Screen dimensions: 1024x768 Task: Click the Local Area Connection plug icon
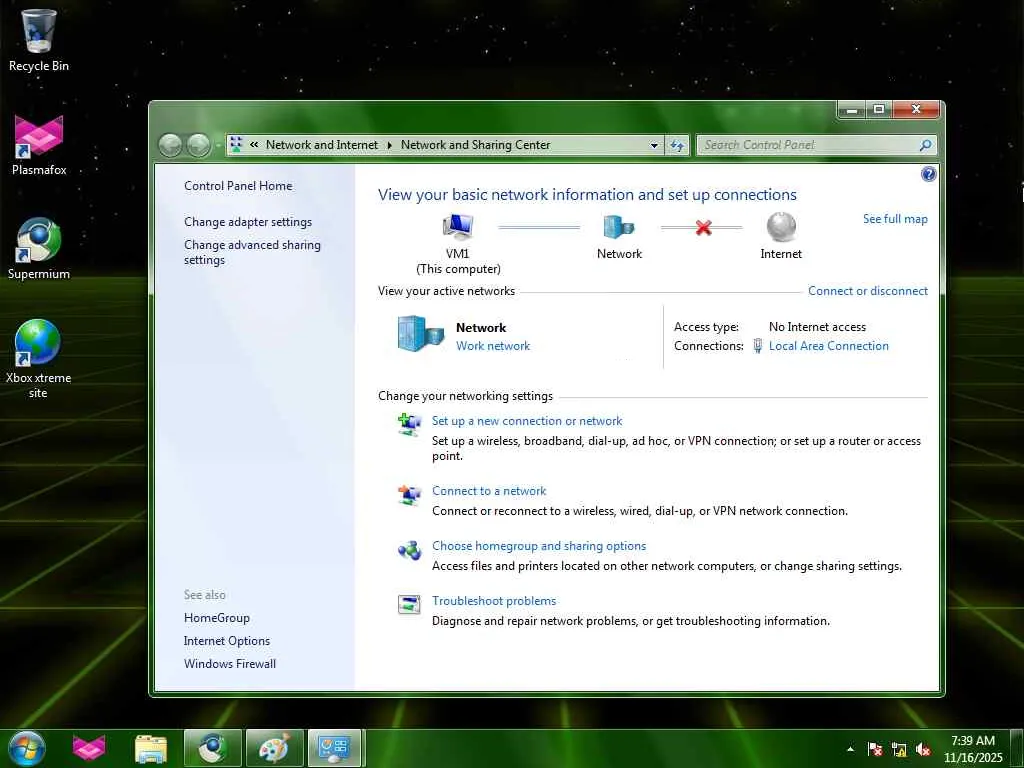pyautogui.click(x=758, y=345)
